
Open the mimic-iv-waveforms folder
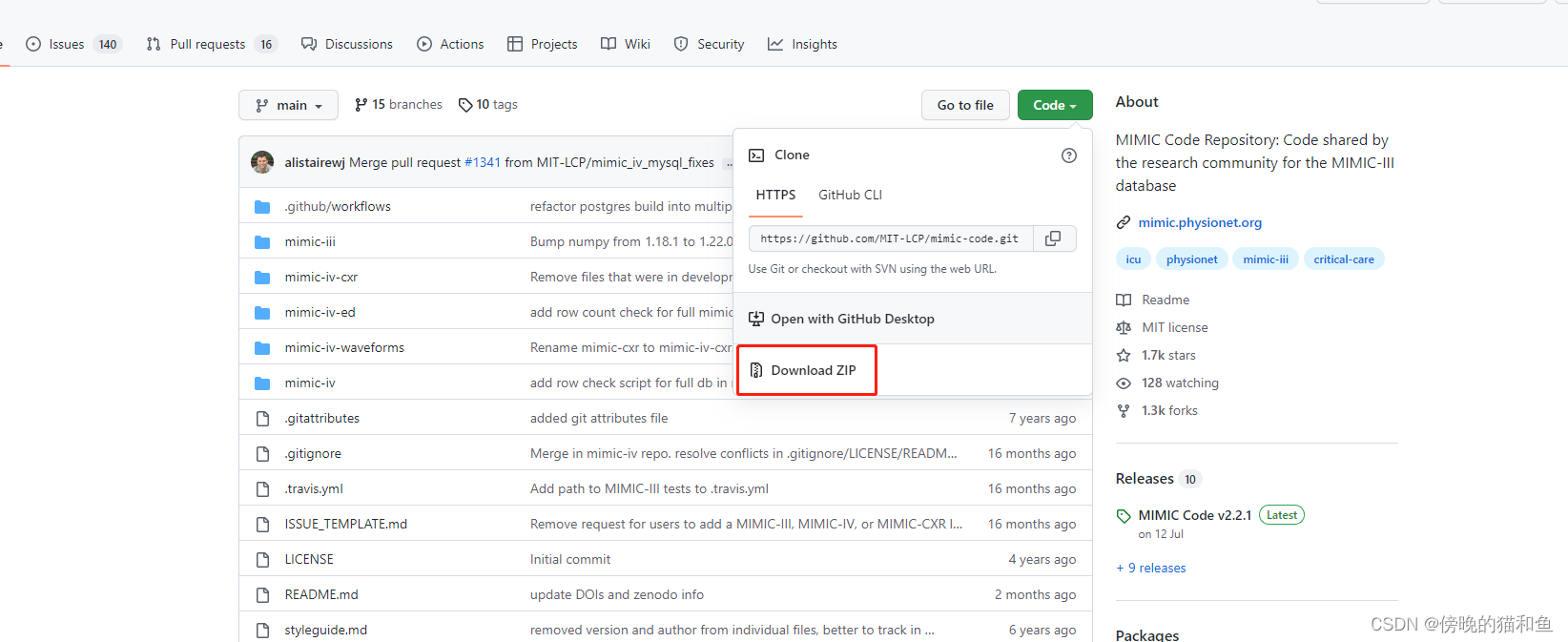pos(344,347)
